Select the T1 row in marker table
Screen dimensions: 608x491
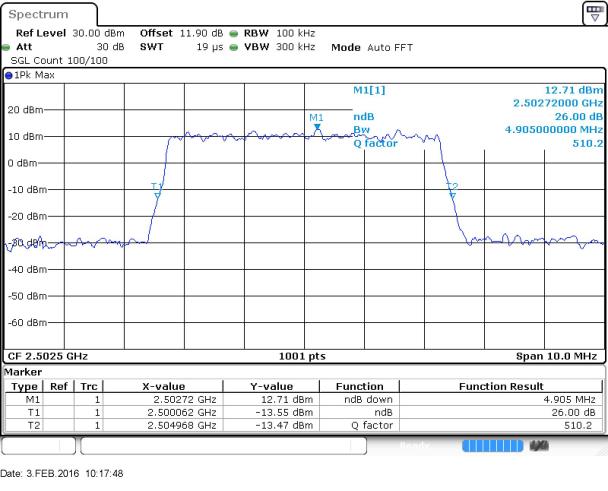coord(304,412)
